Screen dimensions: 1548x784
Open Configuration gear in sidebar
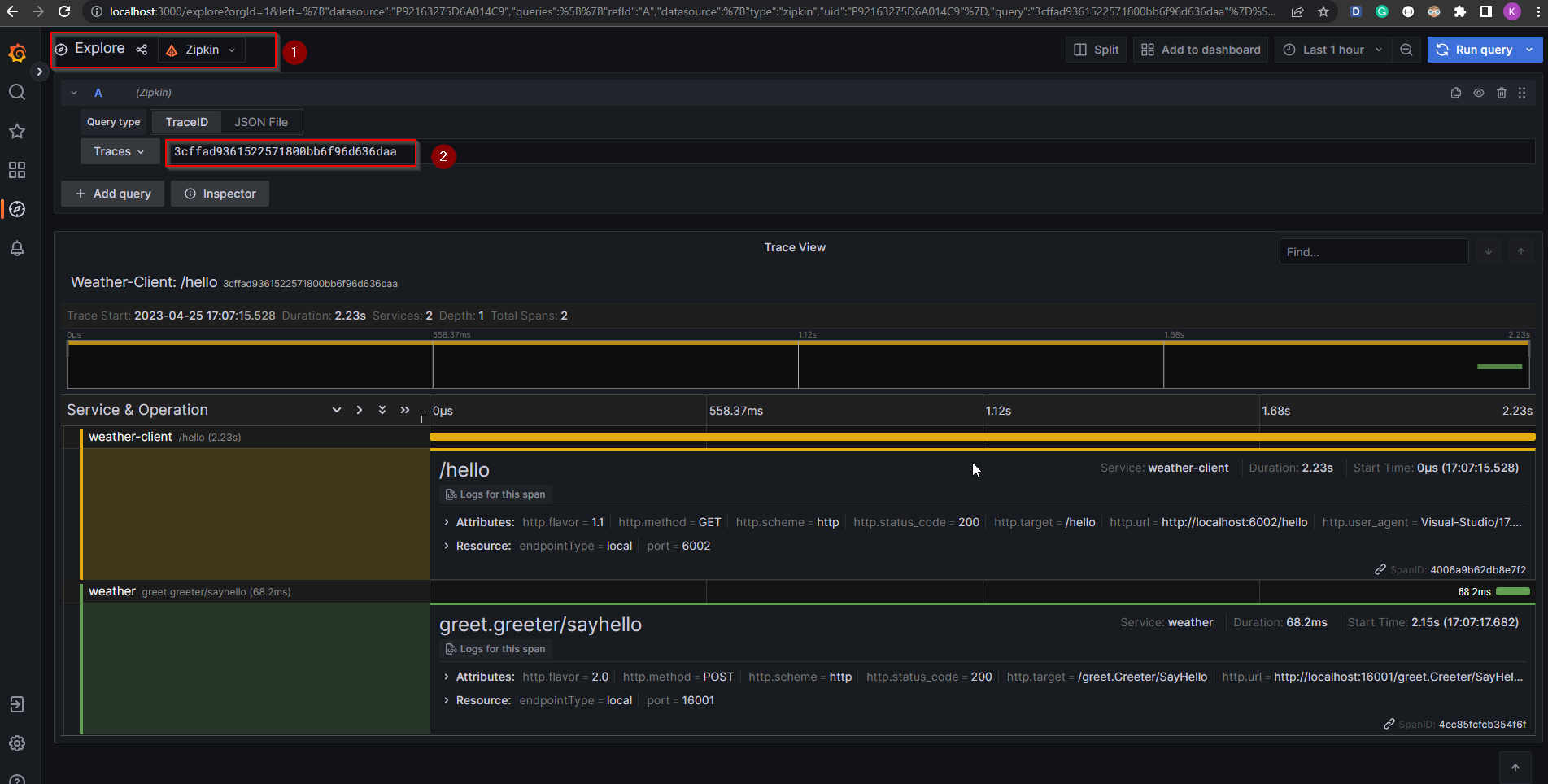17,743
